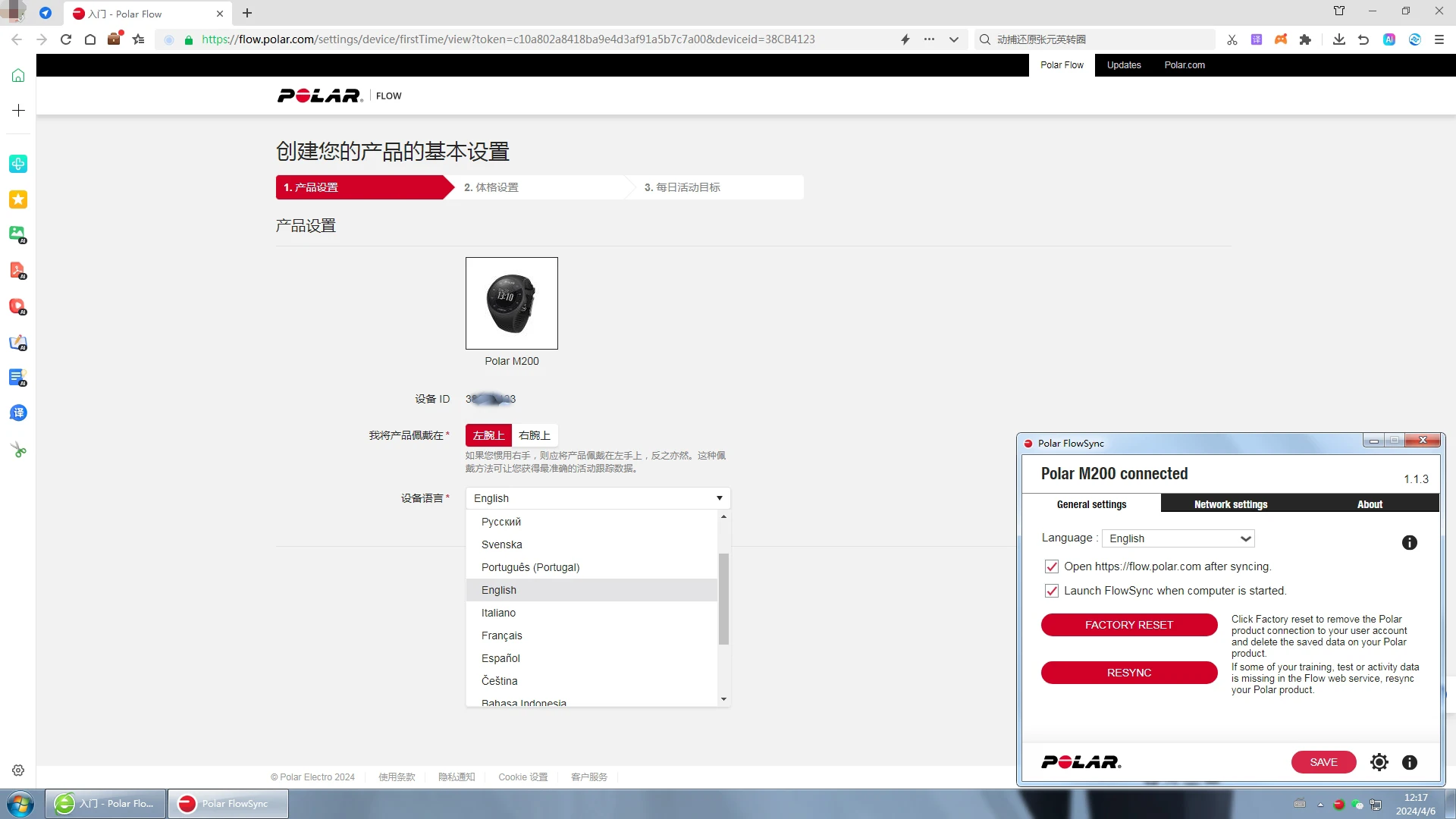The image size is (1456, 819).
Task: Select left wrist option 左腕上
Action: (x=488, y=435)
